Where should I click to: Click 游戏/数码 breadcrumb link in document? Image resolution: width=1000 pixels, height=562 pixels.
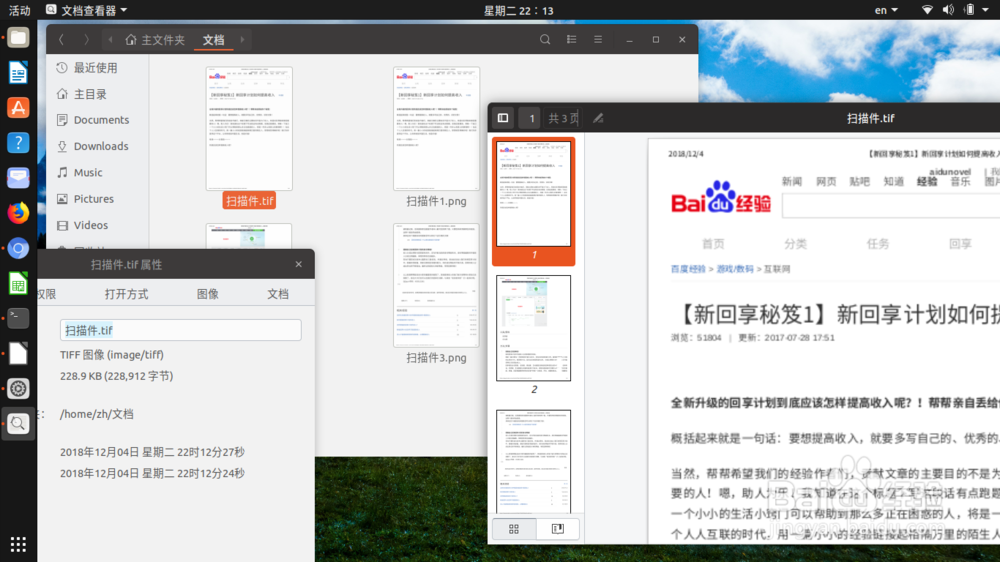pos(735,269)
